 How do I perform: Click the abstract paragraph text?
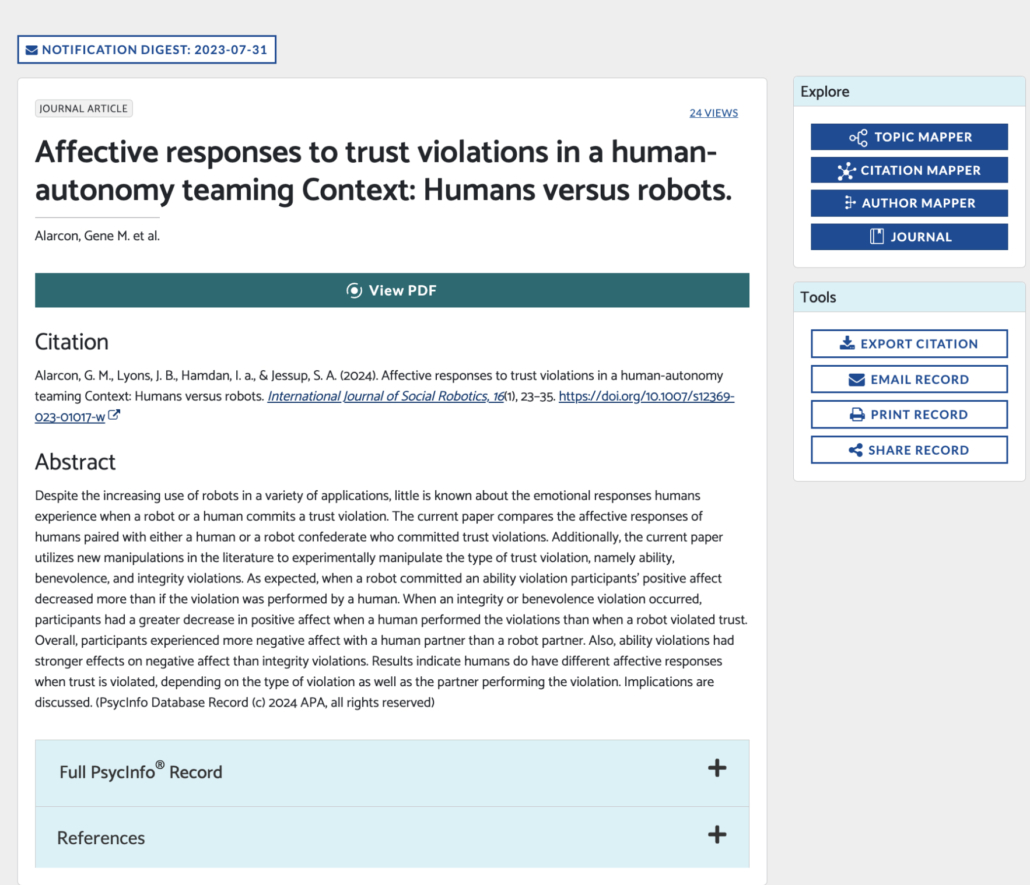pos(392,599)
